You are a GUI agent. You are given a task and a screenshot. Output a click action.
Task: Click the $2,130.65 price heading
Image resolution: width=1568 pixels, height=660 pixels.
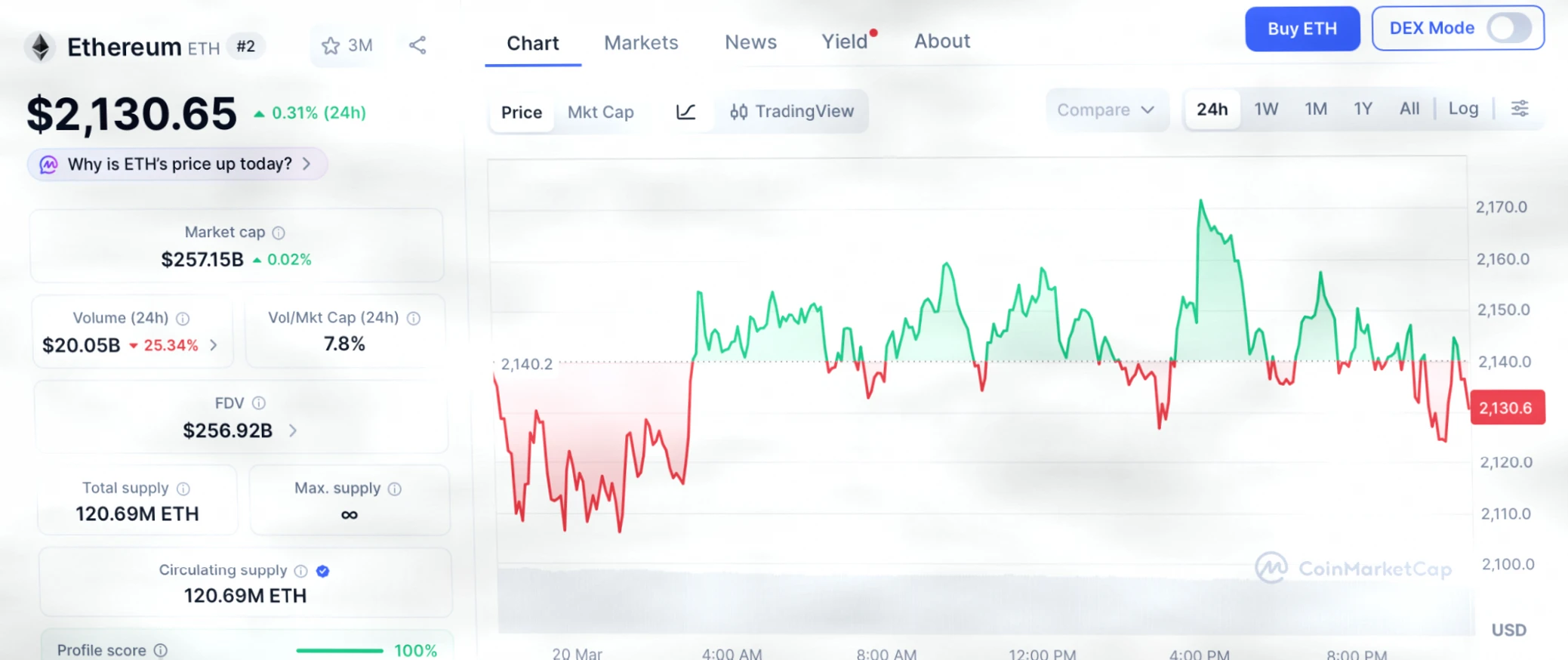[131, 114]
